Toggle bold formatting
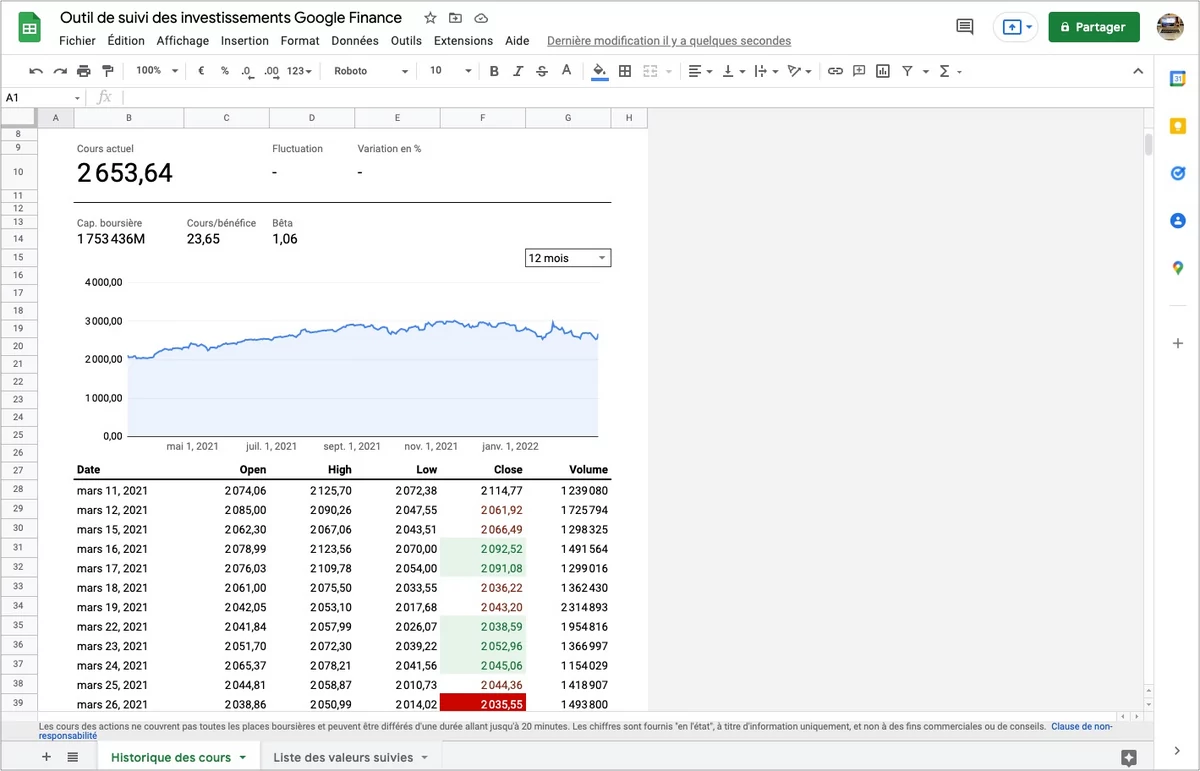1200x771 pixels. 494,71
